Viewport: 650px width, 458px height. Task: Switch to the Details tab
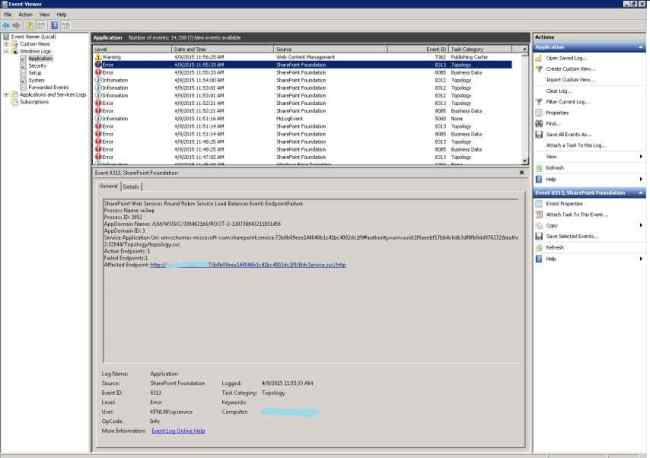pyautogui.click(x=131, y=187)
